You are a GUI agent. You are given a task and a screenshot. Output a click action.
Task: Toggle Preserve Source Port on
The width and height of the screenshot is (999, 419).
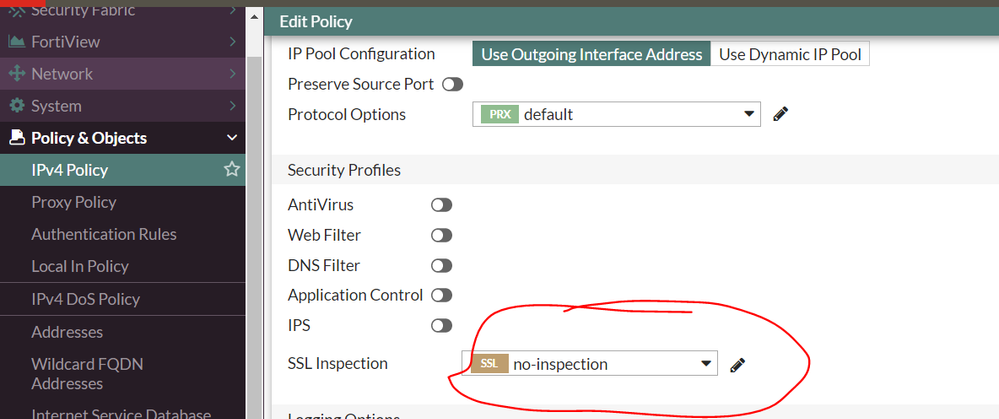point(452,85)
